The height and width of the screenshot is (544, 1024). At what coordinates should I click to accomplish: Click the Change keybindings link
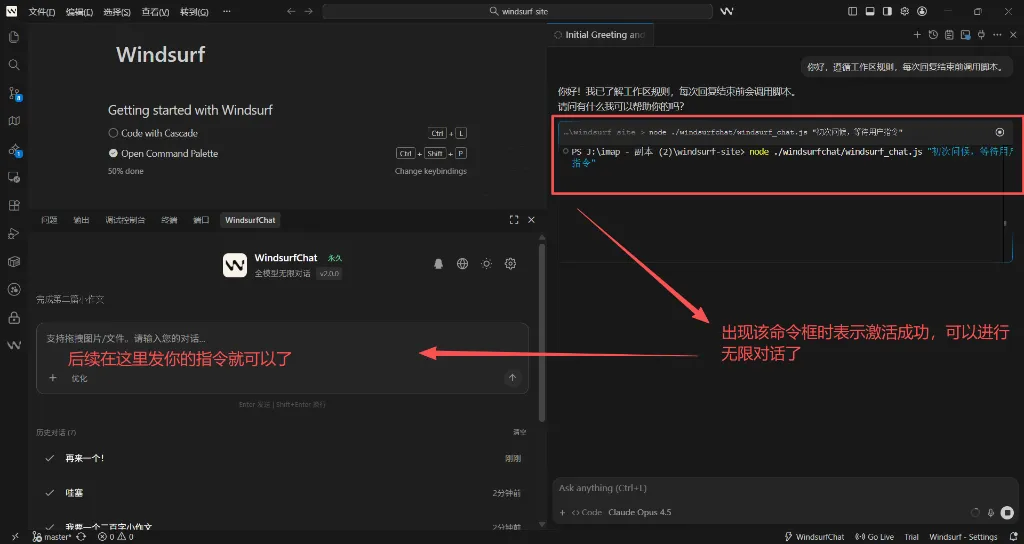(x=430, y=171)
